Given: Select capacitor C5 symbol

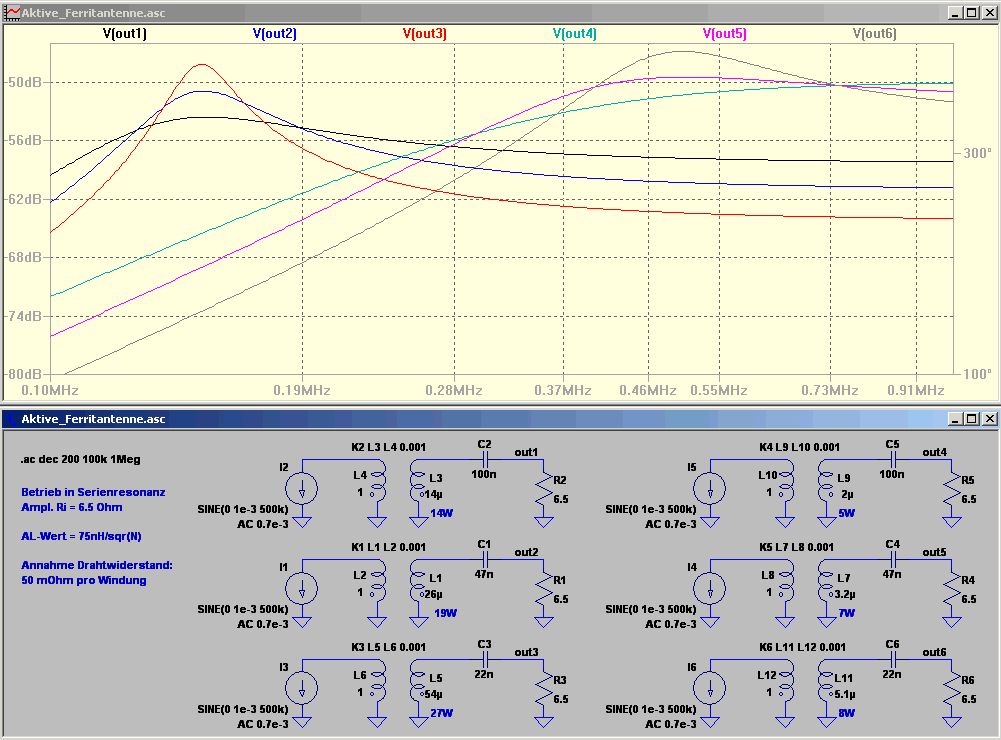Looking at the screenshot, I should pyautogui.click(x=892, y=460).
